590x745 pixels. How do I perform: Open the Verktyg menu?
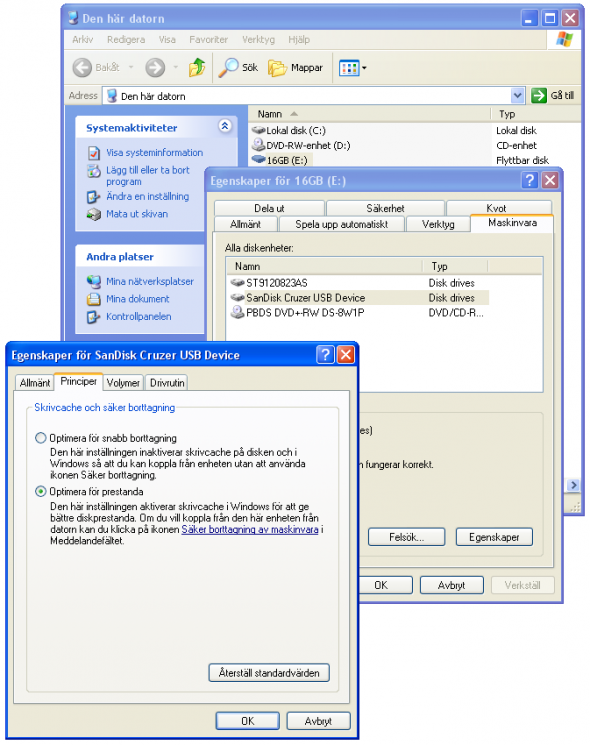tap(258, 39)
